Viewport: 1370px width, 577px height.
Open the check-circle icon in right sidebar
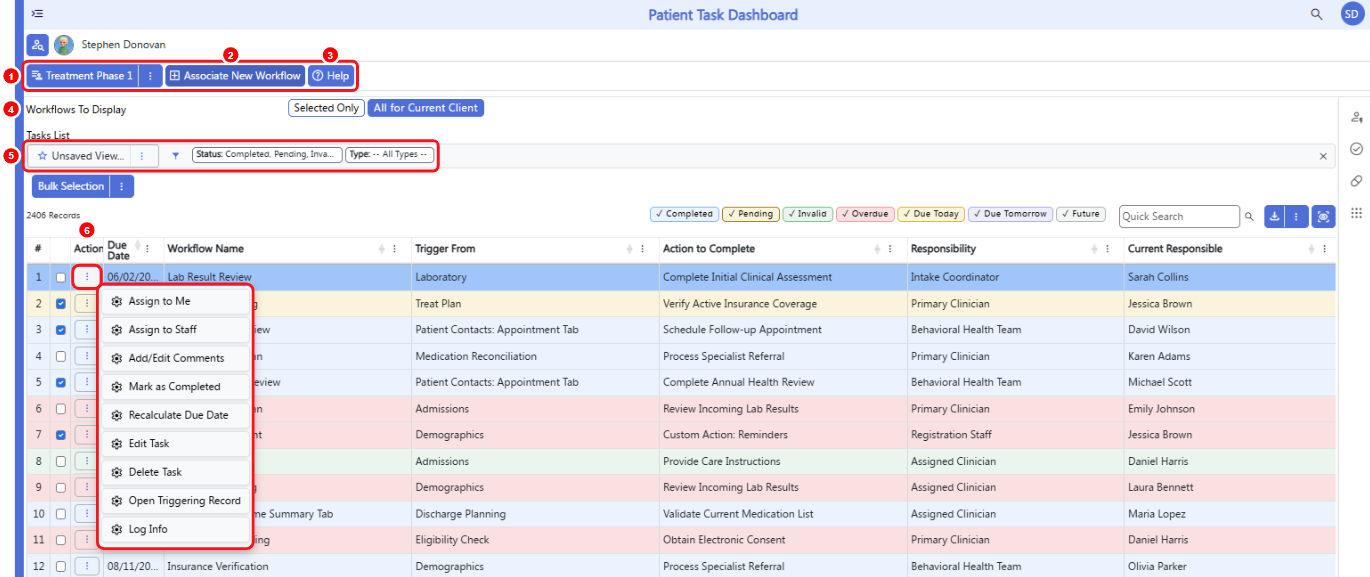coord(1357,149)
